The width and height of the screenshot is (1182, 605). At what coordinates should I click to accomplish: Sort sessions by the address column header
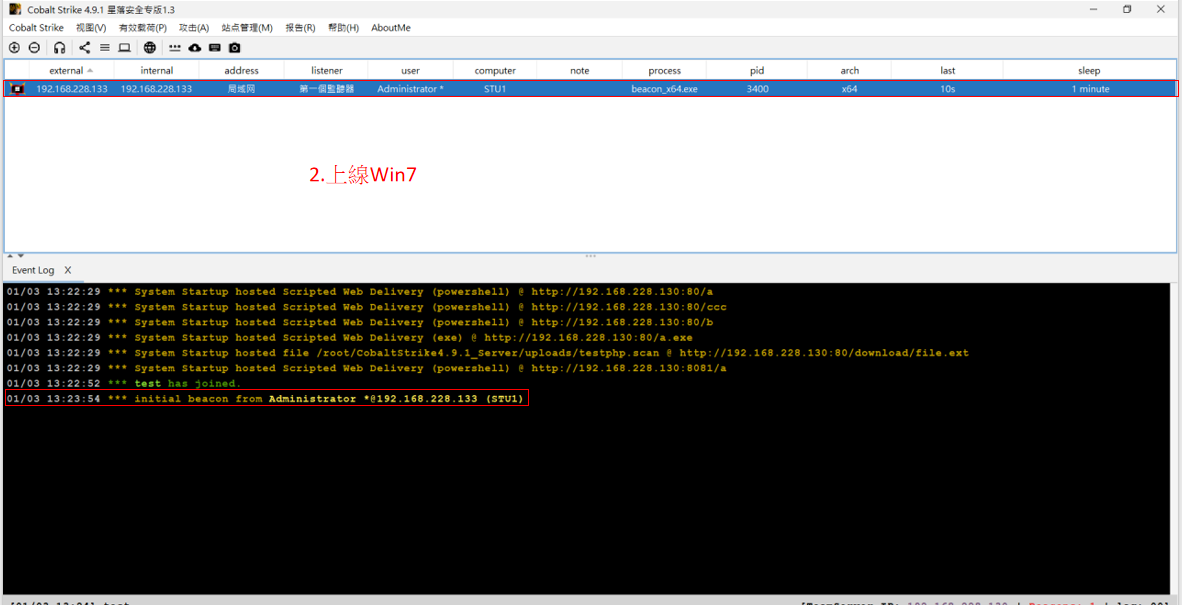pyautogui.click(x=241, y=71)
